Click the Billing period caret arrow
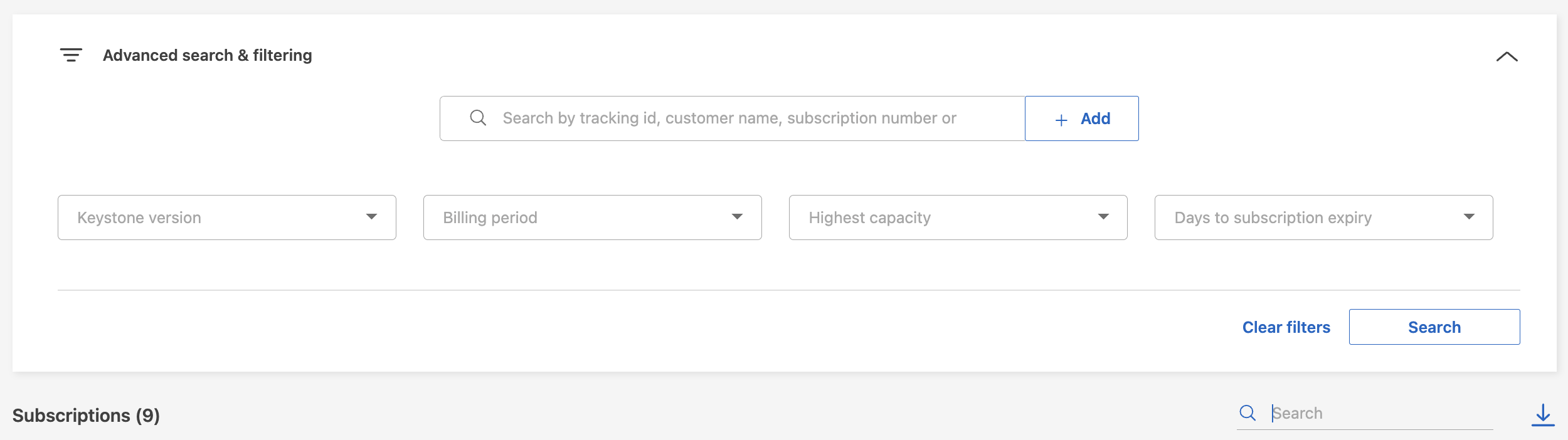This screenshot has height=440, width=1568. (737, 217)
